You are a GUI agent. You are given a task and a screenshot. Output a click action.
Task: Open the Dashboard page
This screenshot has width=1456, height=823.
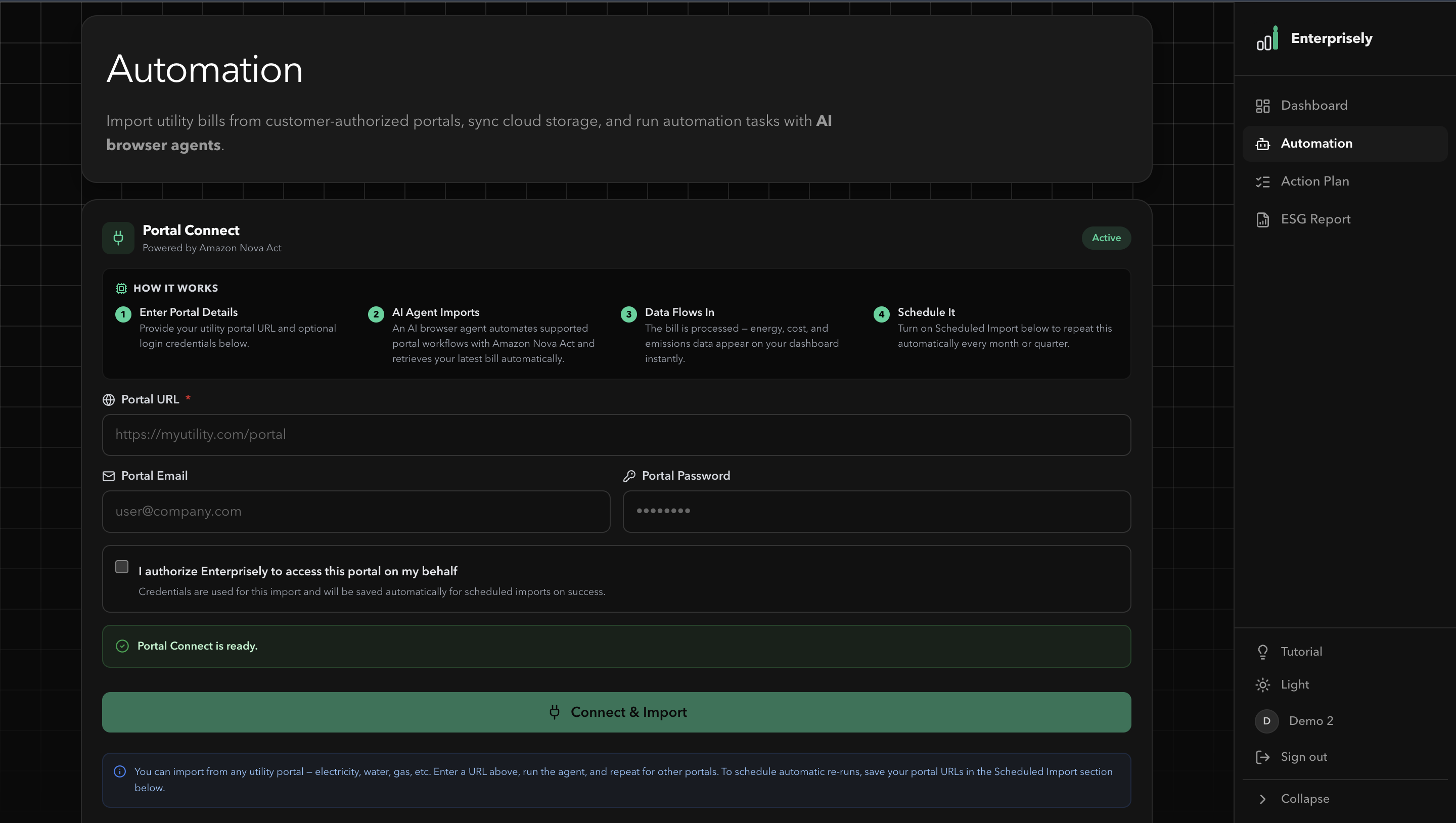[x=1313, y=106]
